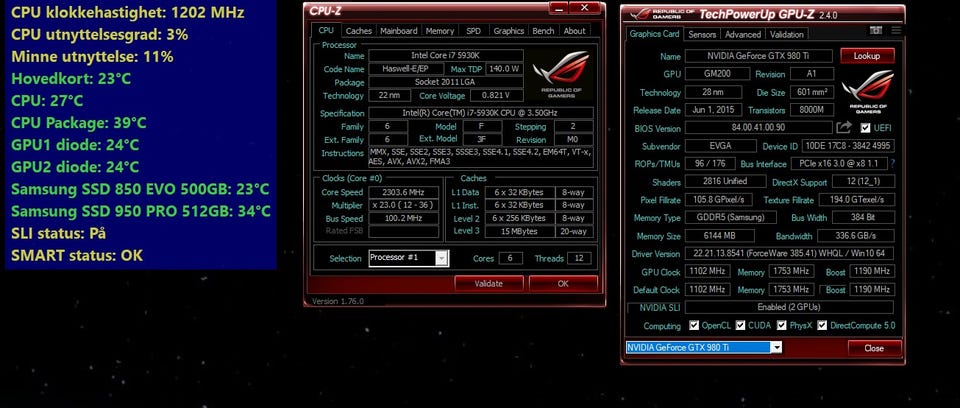Switch to the Caches tab in CPU-Z

pyautogui.click(x=359, y=31)
